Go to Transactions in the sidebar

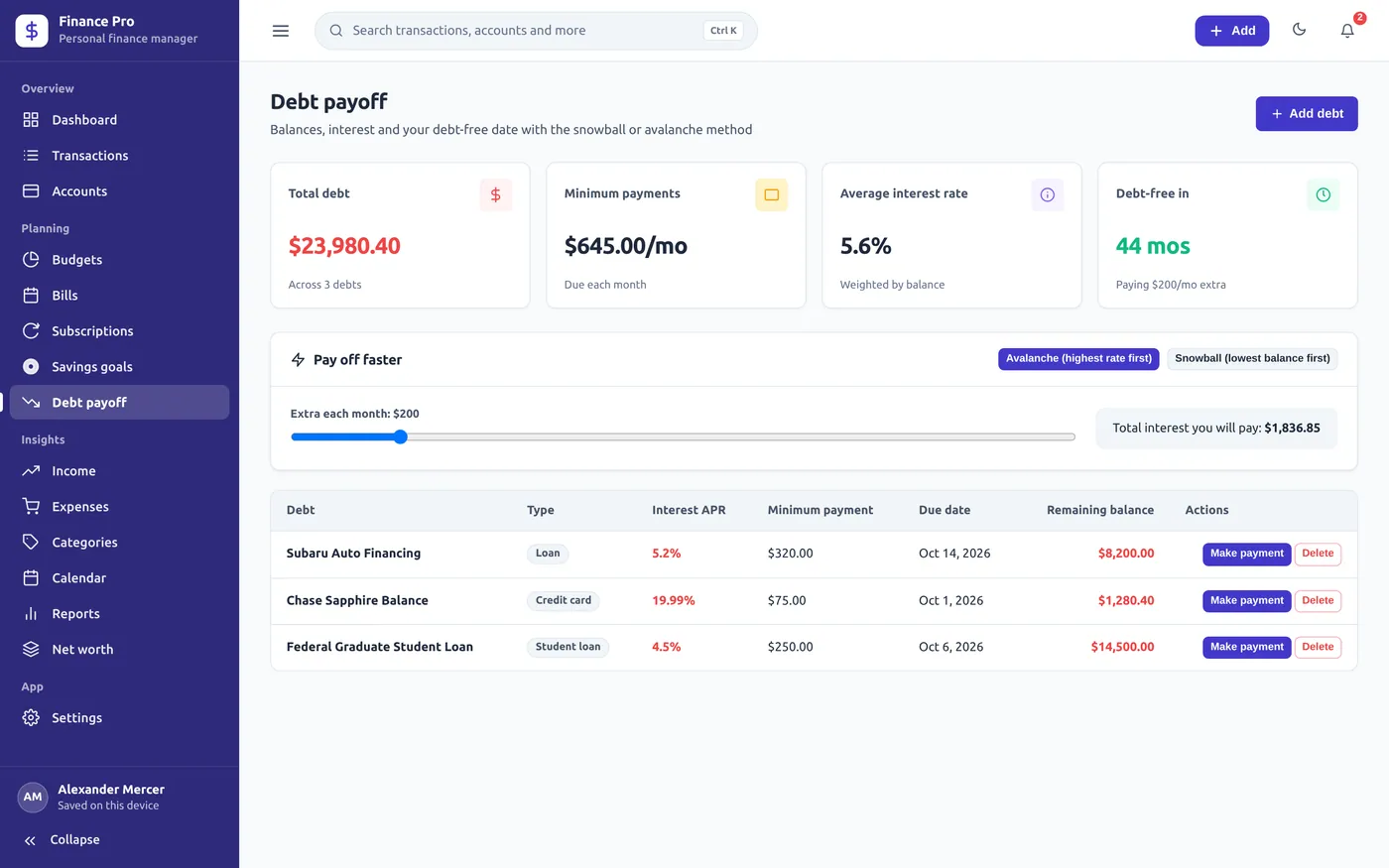tap(119, 156)
